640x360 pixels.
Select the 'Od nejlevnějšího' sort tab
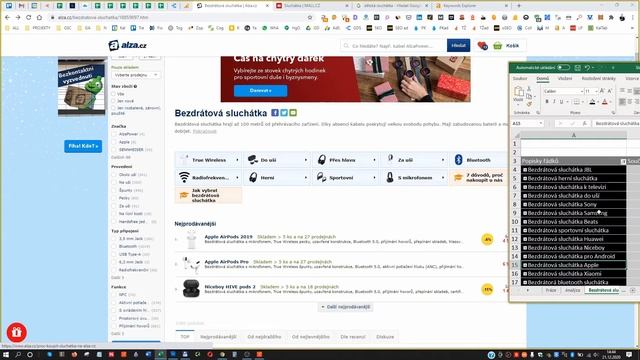[310, 337]
